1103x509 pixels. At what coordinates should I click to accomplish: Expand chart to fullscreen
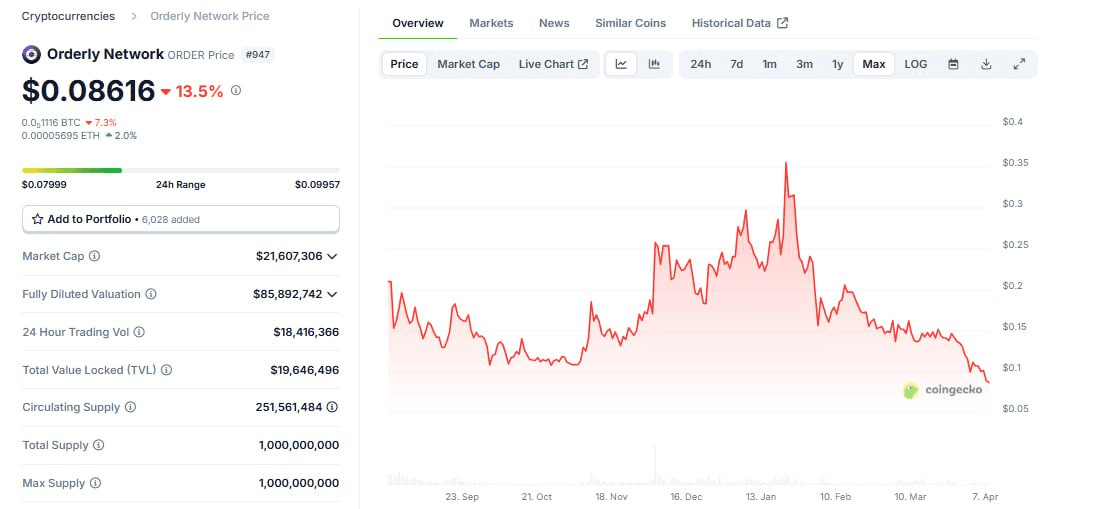pyautogui.click(x=1019, y=64)
